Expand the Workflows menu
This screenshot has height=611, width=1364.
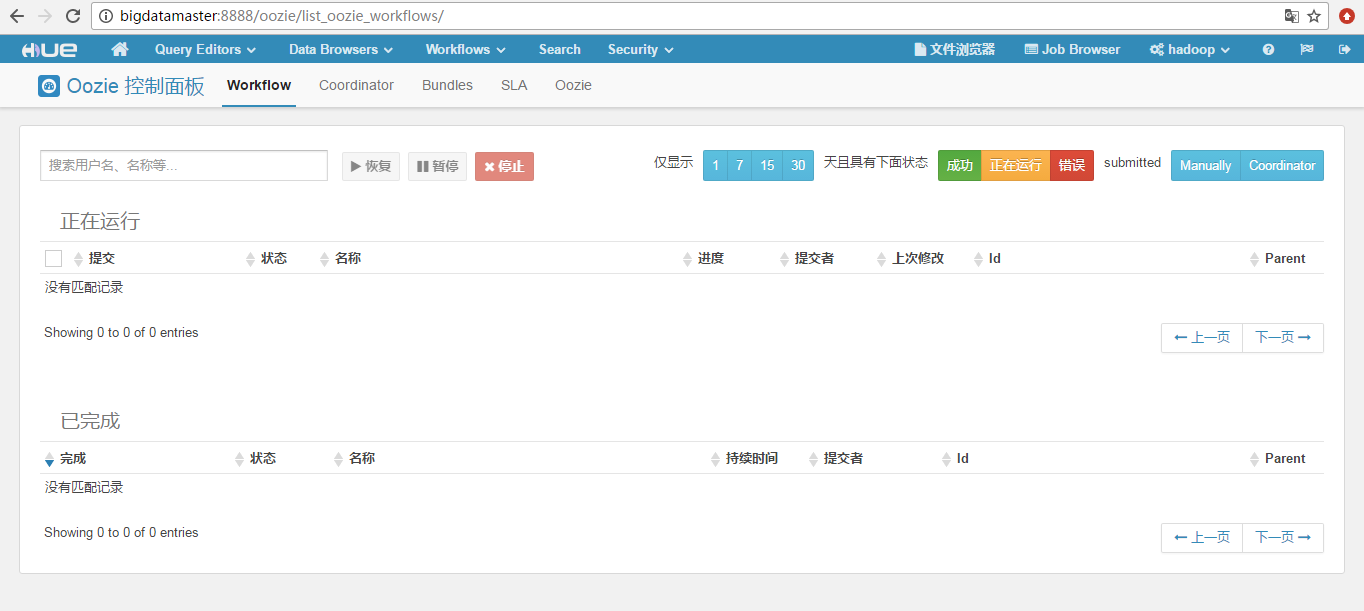(x=465, y=49)
